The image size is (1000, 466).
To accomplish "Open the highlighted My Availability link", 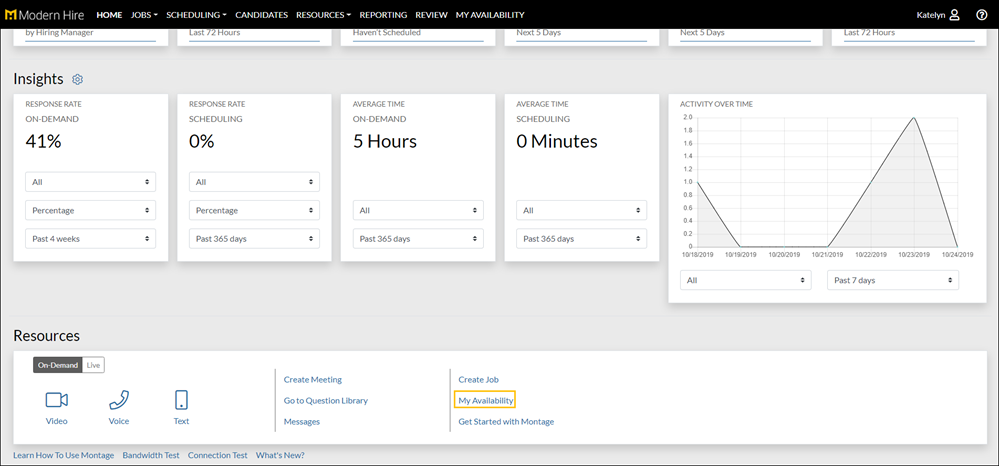I will (485, 401).
